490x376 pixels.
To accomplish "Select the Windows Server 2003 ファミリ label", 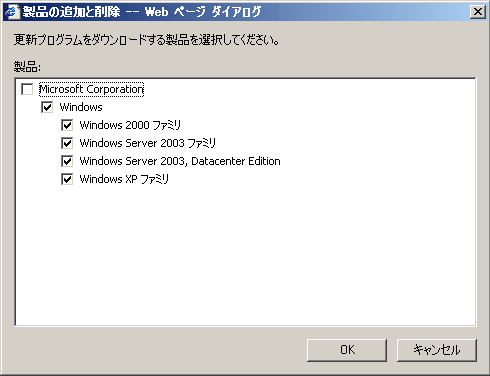I will point(148,143).
